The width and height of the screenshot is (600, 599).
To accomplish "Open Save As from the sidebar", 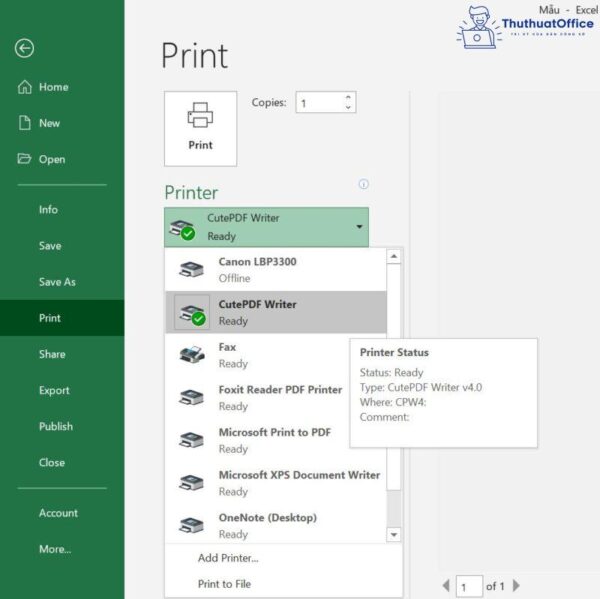I will coord(57,282).
